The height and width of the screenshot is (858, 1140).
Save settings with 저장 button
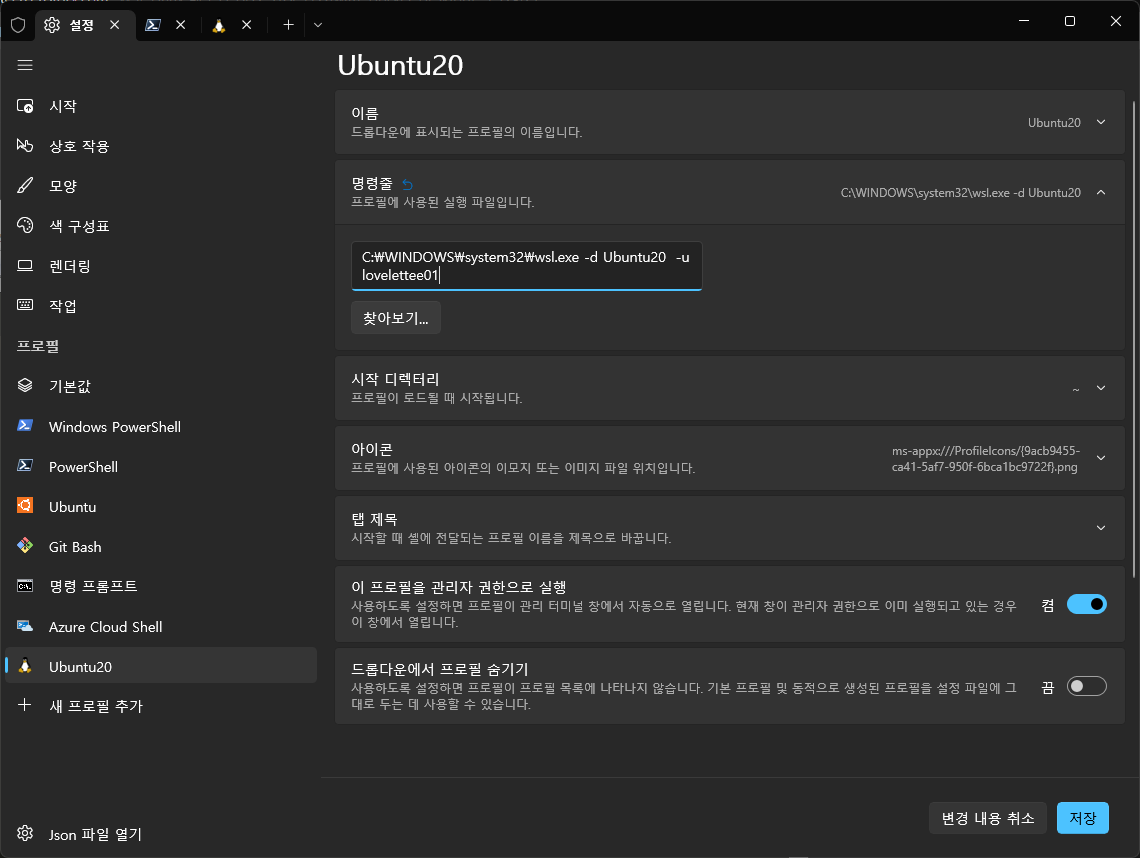click(1083, 818)
